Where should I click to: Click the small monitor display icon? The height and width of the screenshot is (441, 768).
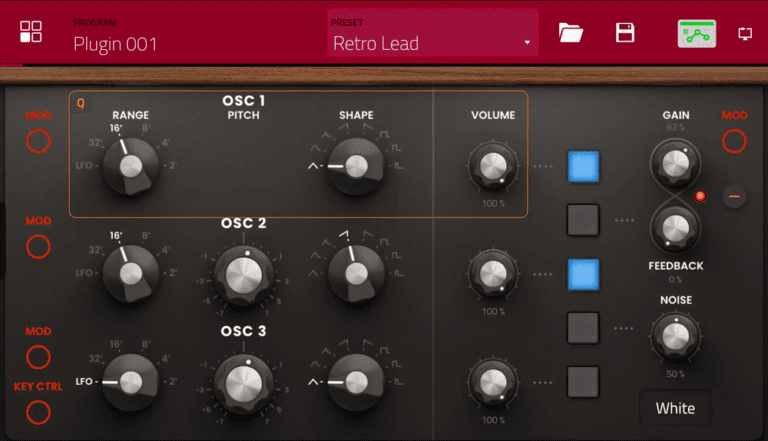click(744, 33)
